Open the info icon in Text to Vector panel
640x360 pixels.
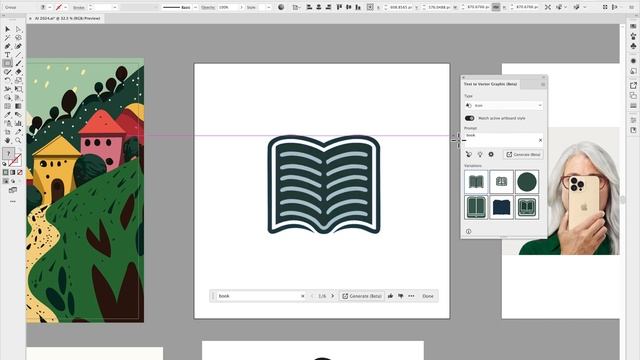[469, 231]
